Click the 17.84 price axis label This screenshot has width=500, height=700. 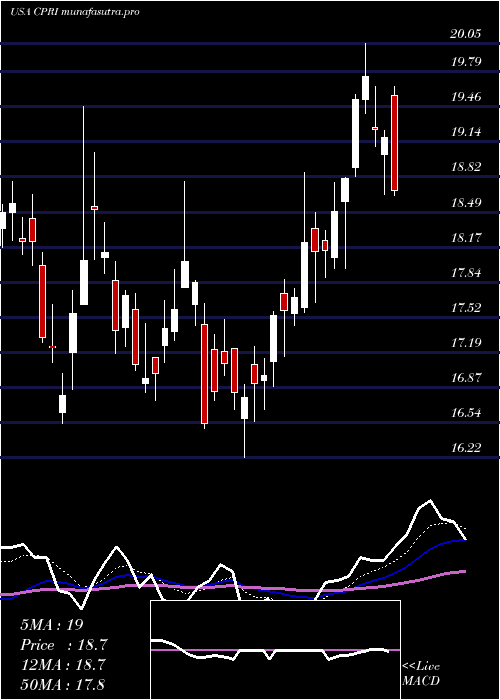[x=466, y=273]
